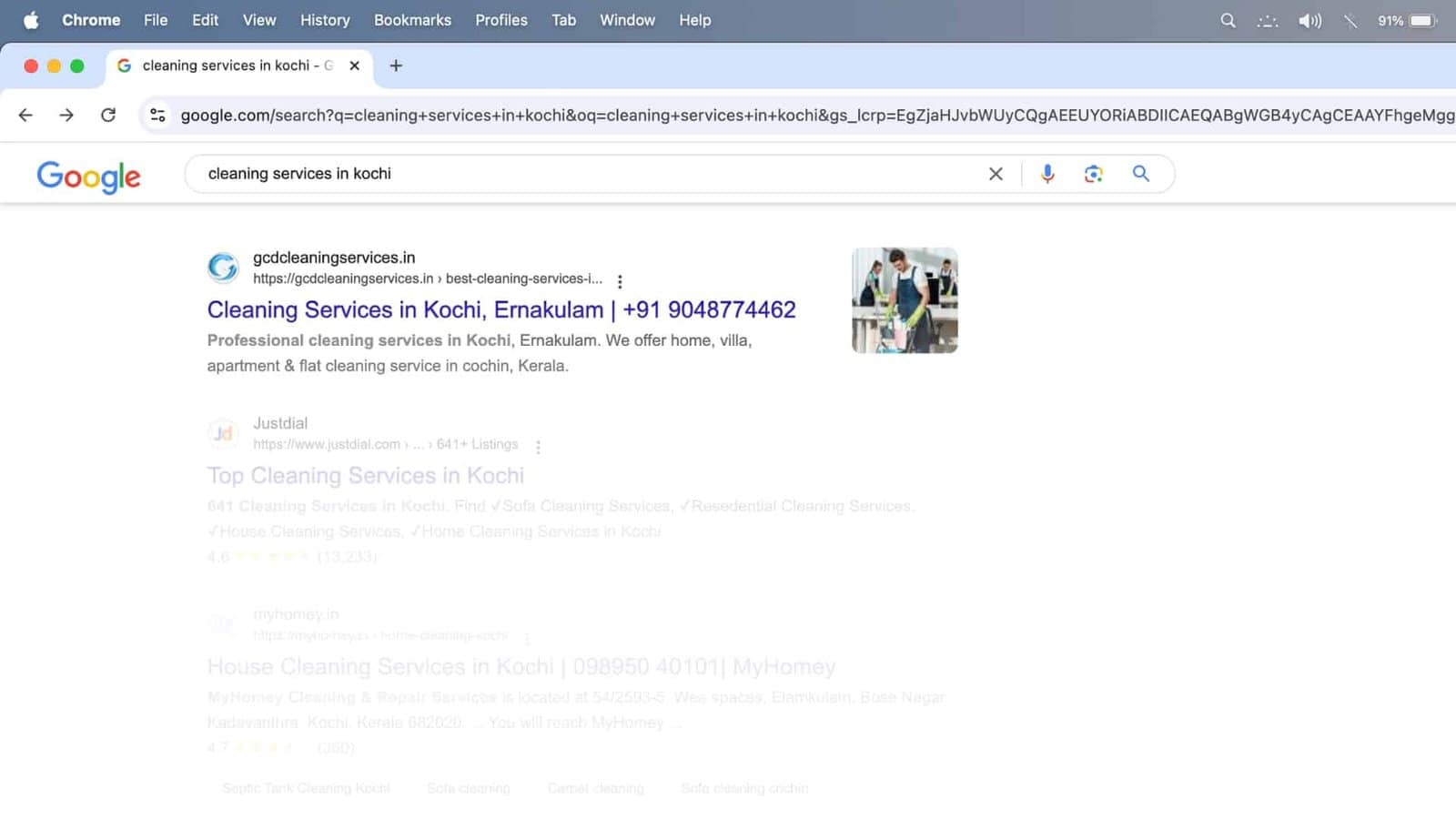Open Google Lens image search
This screenshot has height=819, width=1456.
1093,174
